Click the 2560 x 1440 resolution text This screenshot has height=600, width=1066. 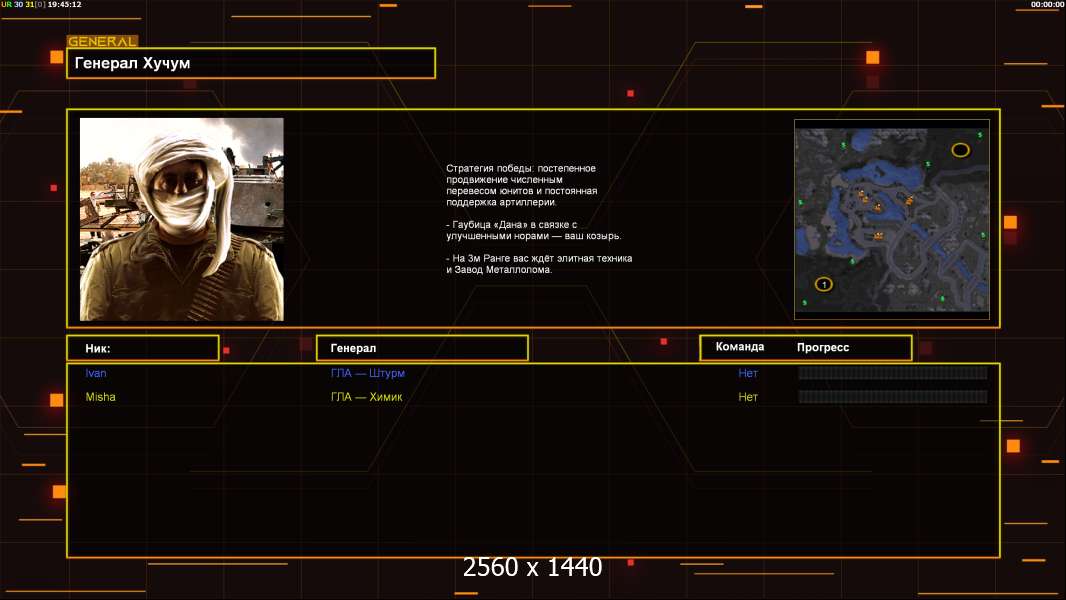tap(532, 567)
